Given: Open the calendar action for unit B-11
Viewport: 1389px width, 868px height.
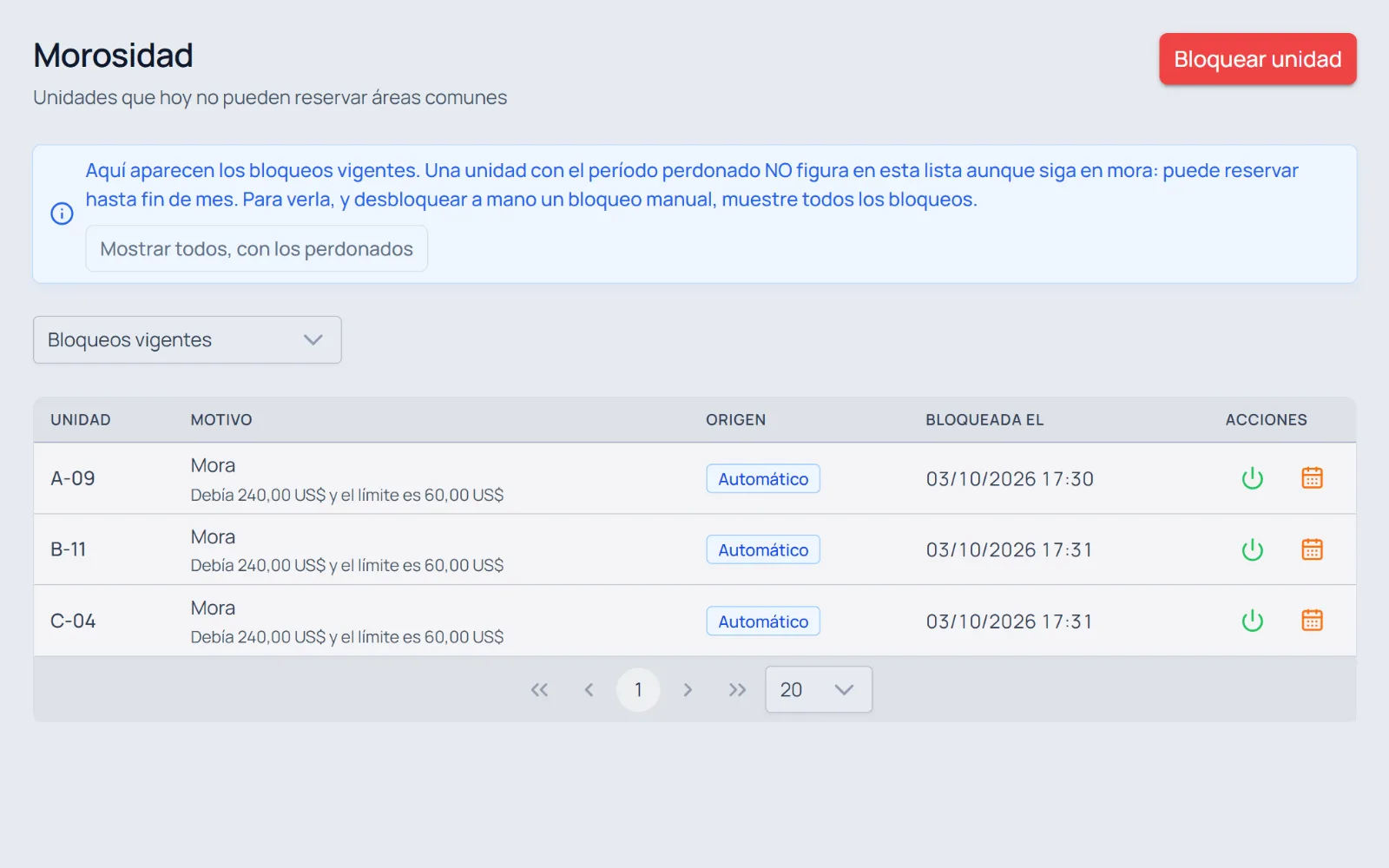Looking at the screenshot, I should click(x=1312, y=549).
